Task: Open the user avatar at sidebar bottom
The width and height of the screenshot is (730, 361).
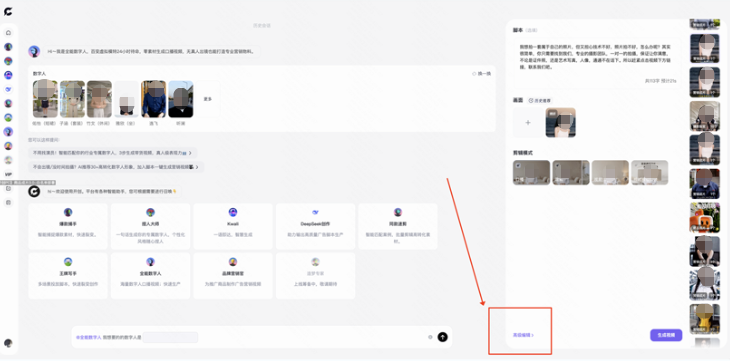Action: pos(8,343)
